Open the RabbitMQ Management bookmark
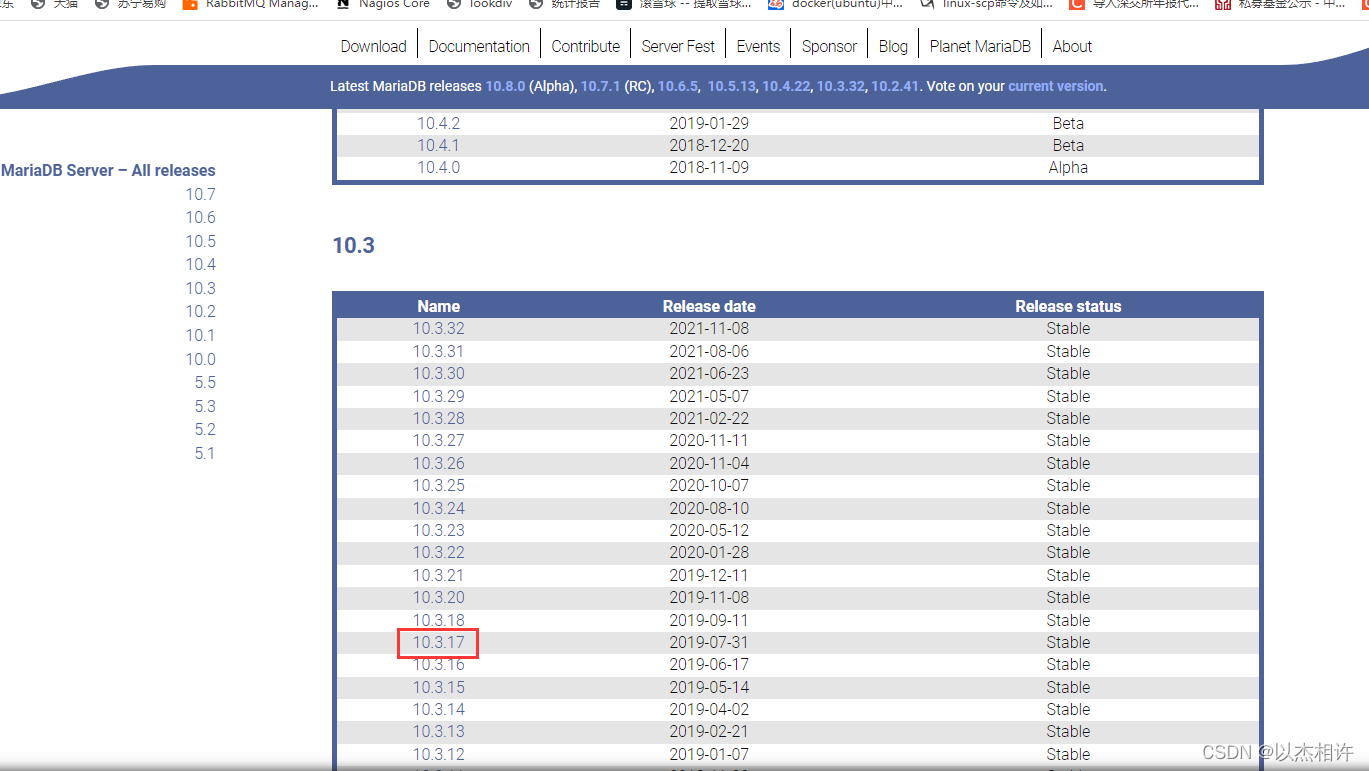1369x771 pixels. pyautogui.click(x=251, y=4)
